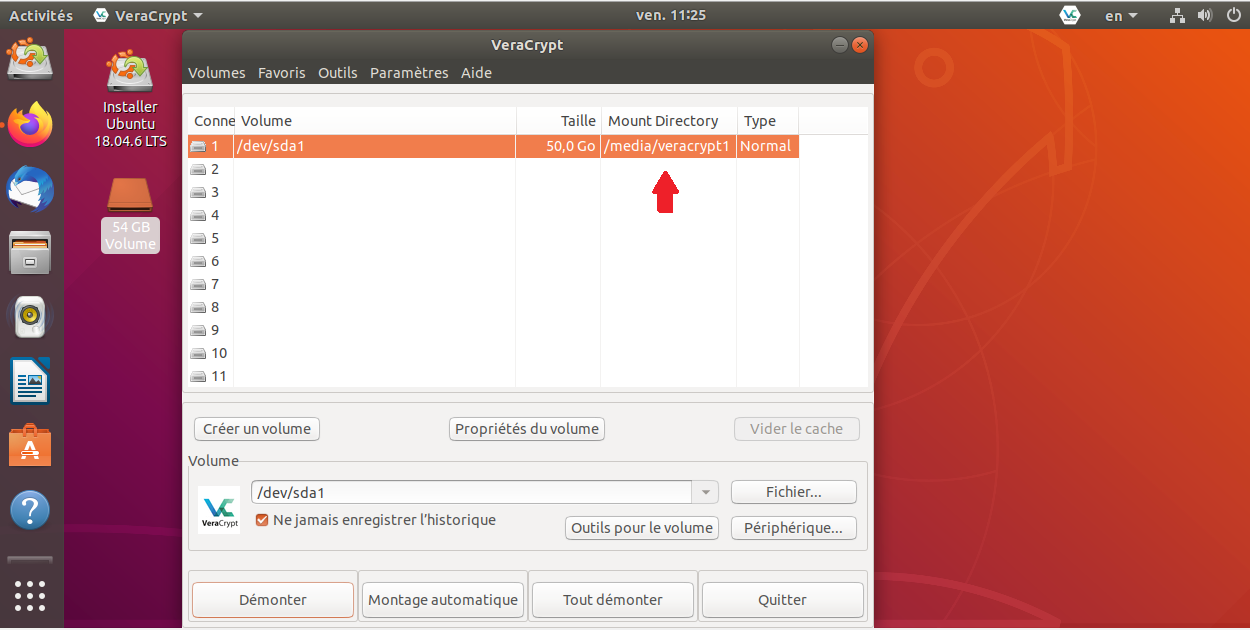The image size is (1250, 630).
Task: Uncheck 'Ne jamais enregistrer l'historique' checkbox
Action: (262, 520)
